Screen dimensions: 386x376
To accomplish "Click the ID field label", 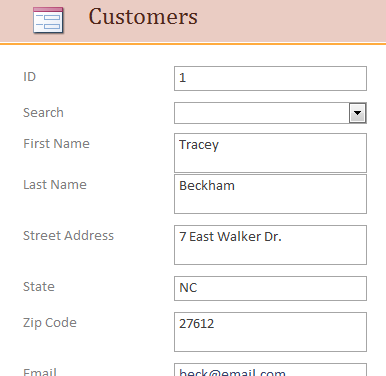I will [x=29, y=77].
